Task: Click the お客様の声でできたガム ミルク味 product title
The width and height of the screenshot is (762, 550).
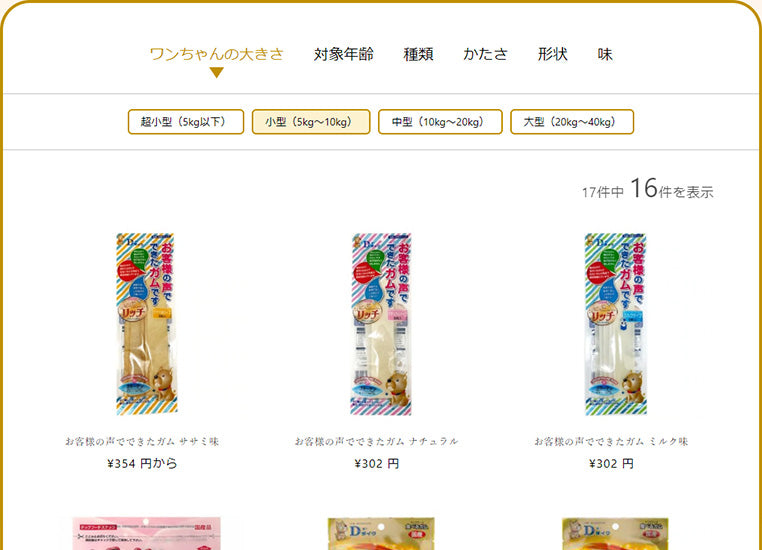Action: click(611, 441)
